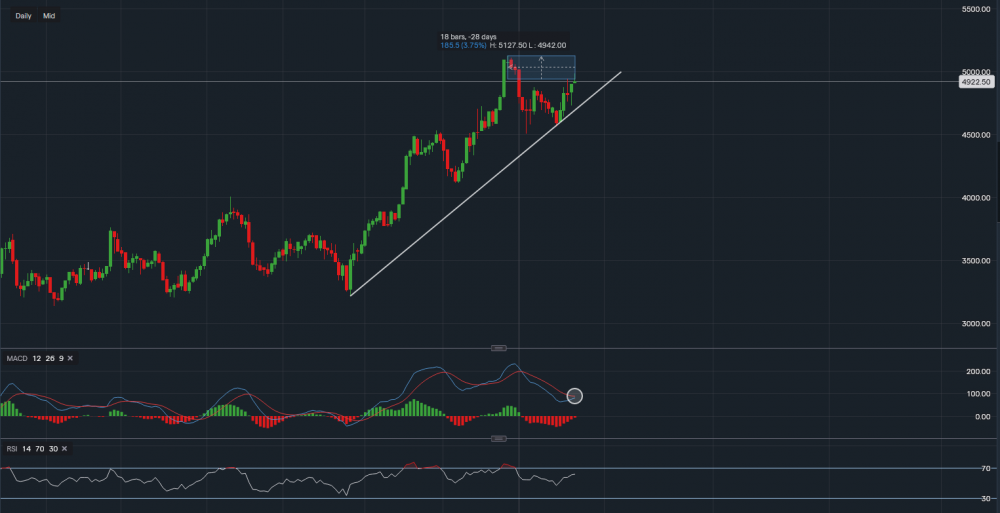Click the white circle marker on MACD crossover
Image resolution: width=1000 pixels, height=513 pixels.
[574, 396]
